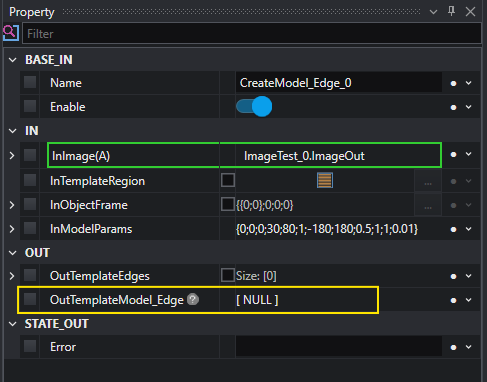Check the box left of Enable
The image size is (487, 382).
coord(30,106)
